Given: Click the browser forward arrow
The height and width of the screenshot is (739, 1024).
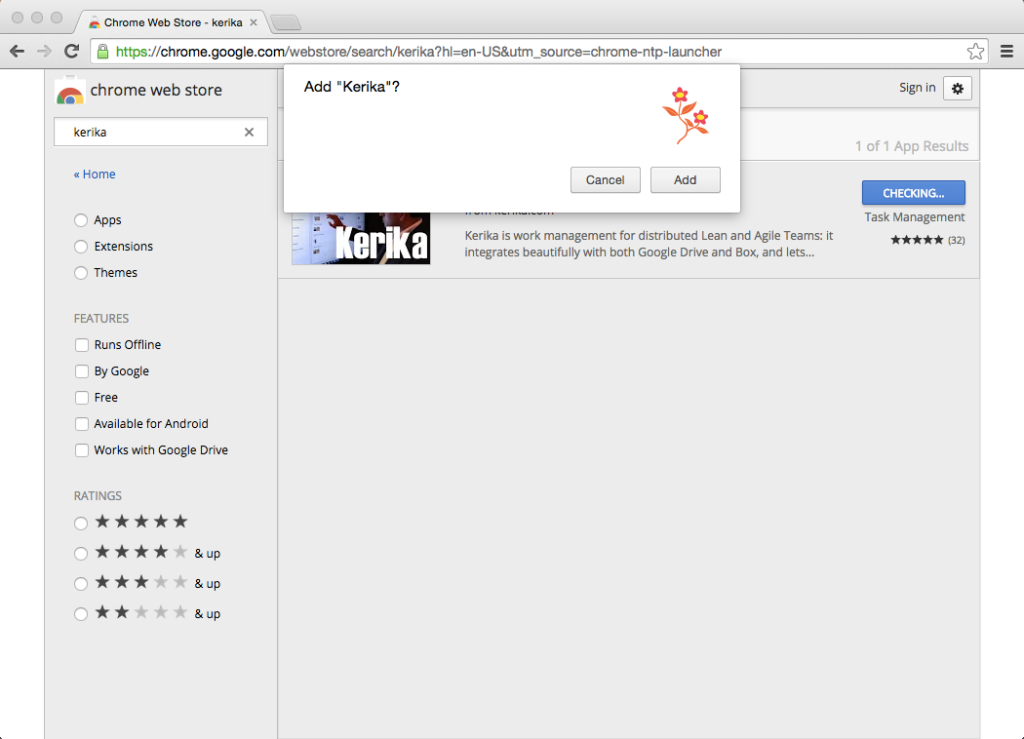Looking at the screenshot, I should coord(44,51).
